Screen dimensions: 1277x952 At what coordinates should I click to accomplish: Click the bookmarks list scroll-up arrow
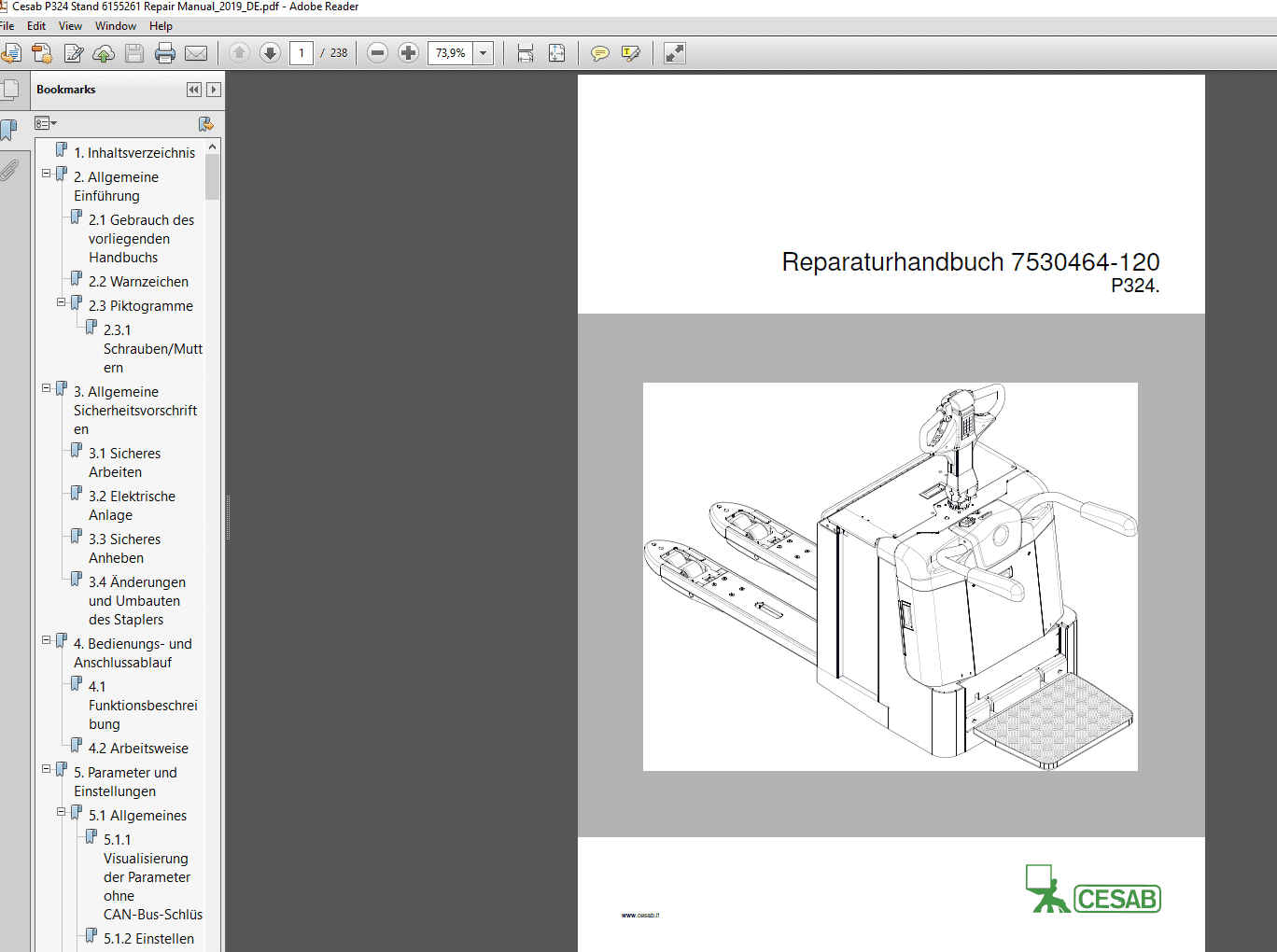pos(213,147)
